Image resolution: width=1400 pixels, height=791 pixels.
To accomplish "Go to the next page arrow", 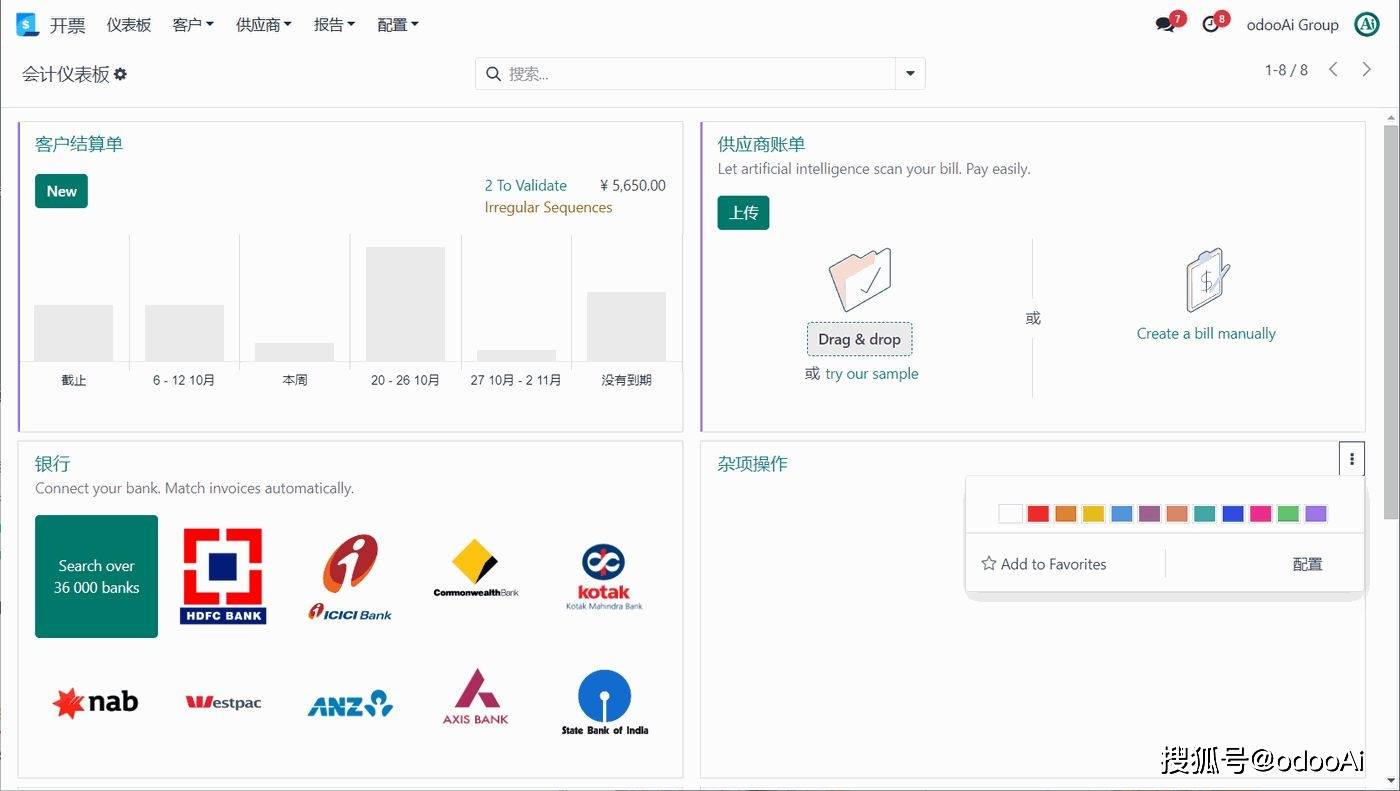I will (x=1367, y=69).
